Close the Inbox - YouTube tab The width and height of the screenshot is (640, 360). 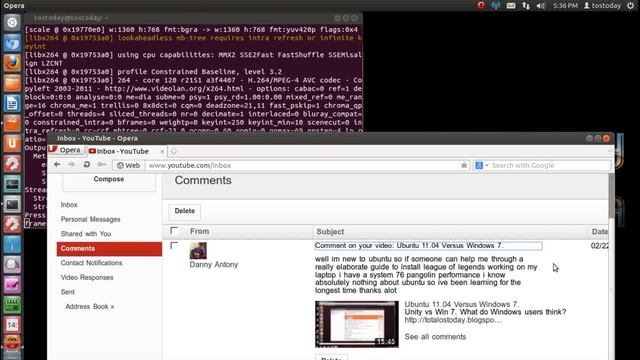pyautogui.click(x=162, y=151)
